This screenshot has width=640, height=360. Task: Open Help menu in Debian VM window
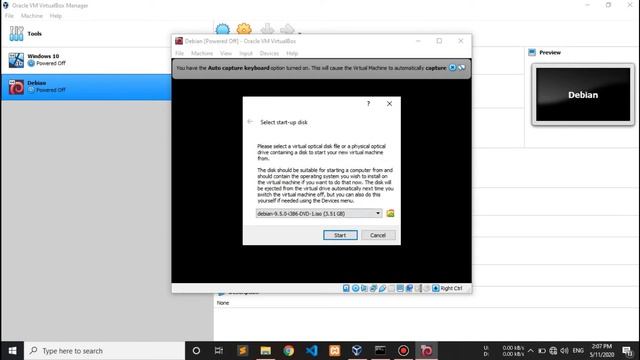pyautogui.click(x=292, y=53)
